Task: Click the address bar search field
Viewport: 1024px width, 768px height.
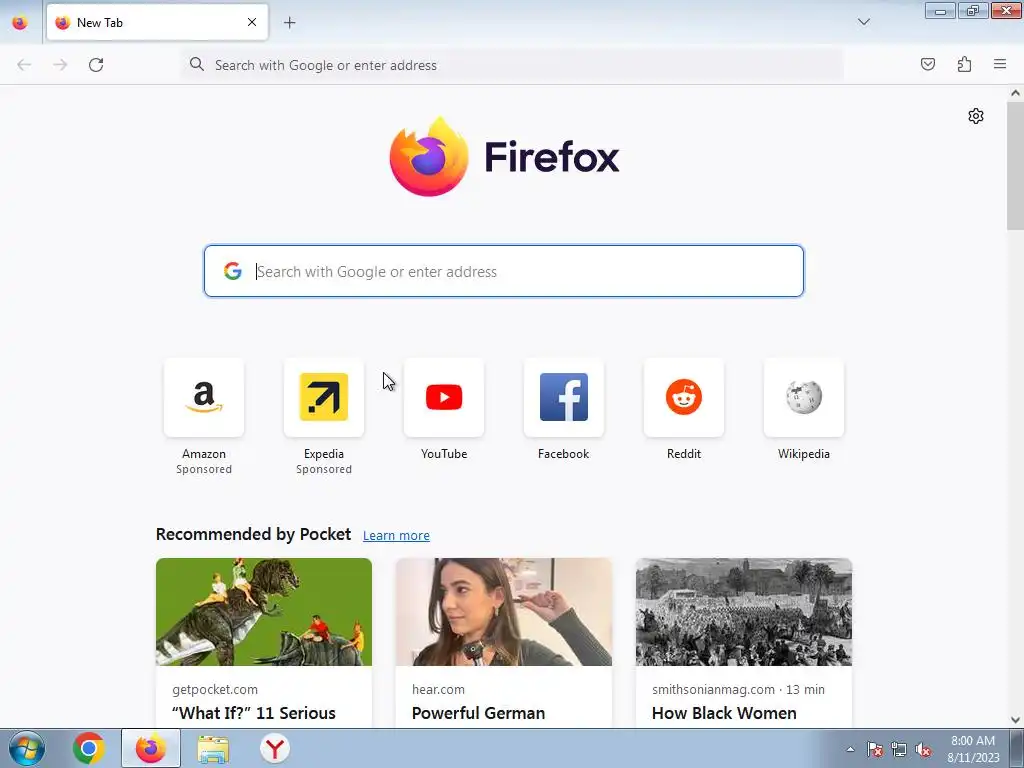Action: click(511, 65)
